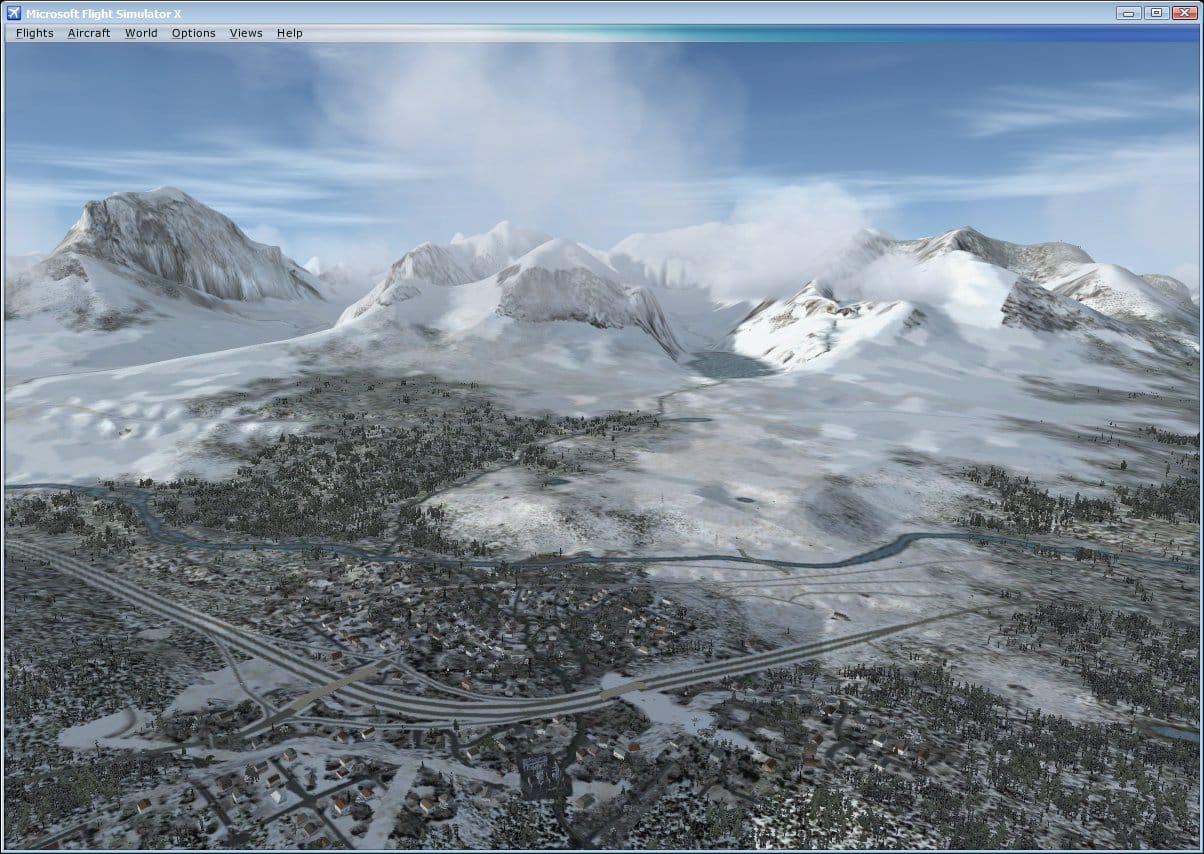This screenshot has width=1204, height=854.
Task: Click the airplane icon in the title bar
Action: tap(13, 13)
